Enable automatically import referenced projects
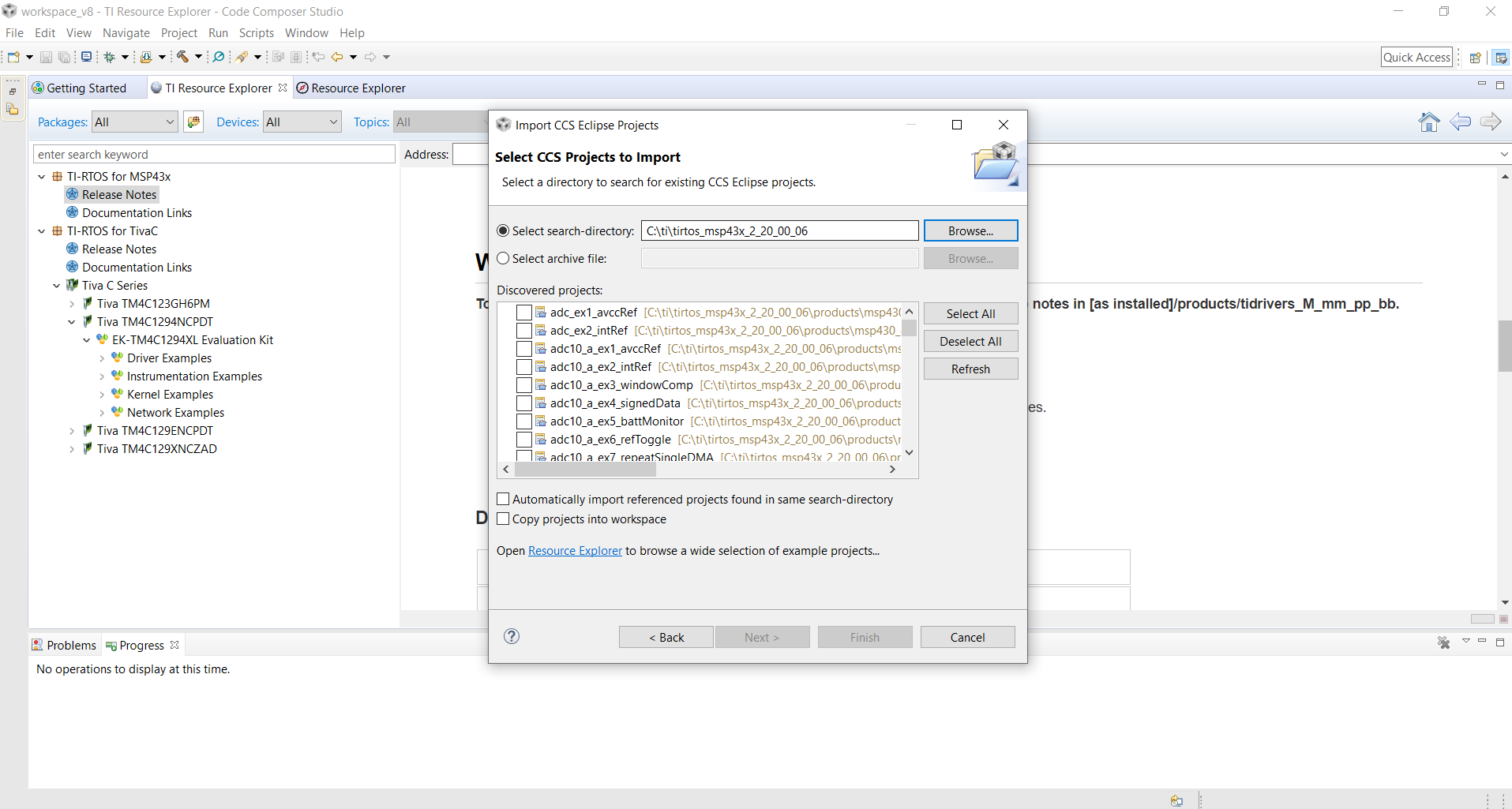This screenshot has width=1512, height=809. tap(503, 499)
